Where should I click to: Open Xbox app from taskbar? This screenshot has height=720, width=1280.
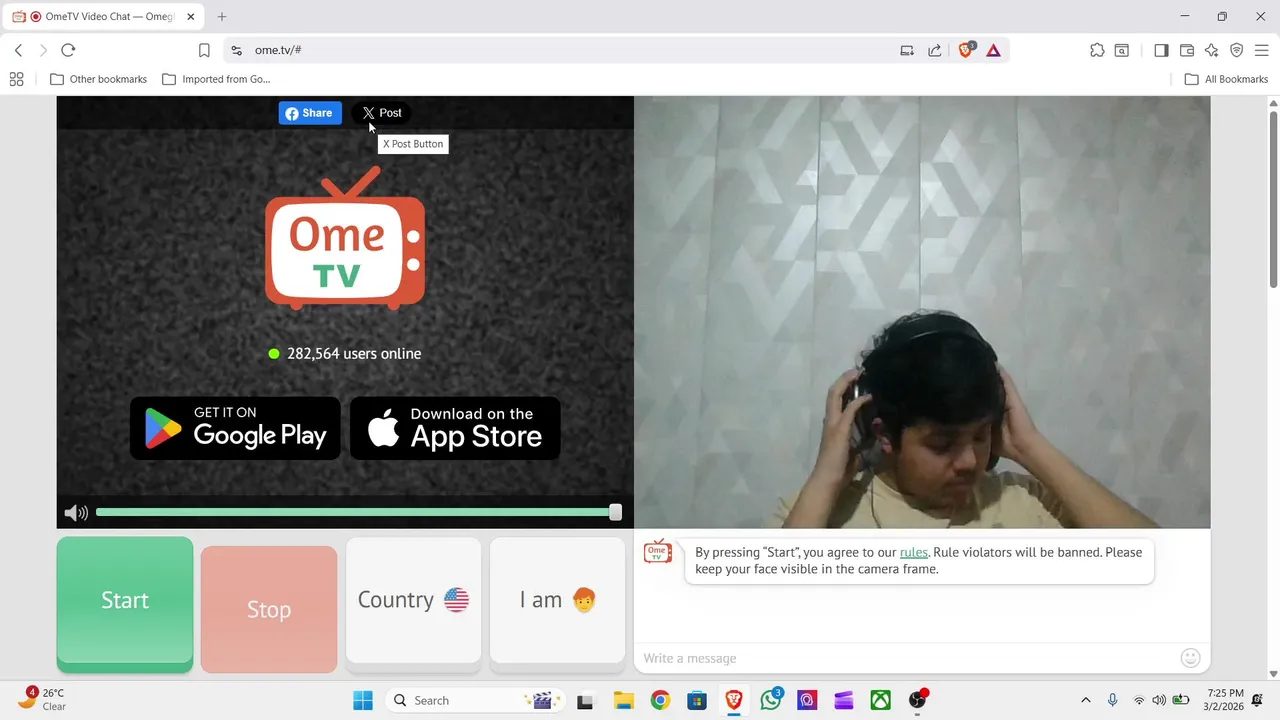[880, 700]
